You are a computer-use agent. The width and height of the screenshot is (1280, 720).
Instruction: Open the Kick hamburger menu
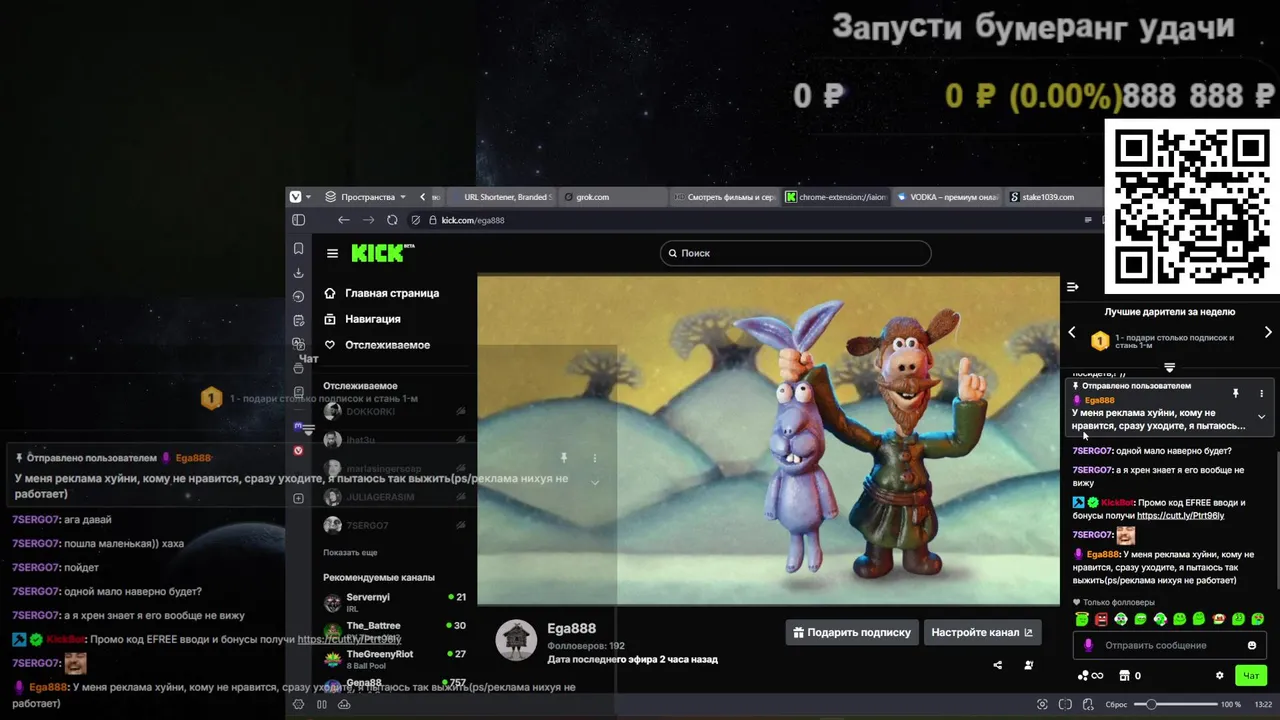[x=332, y=253]
